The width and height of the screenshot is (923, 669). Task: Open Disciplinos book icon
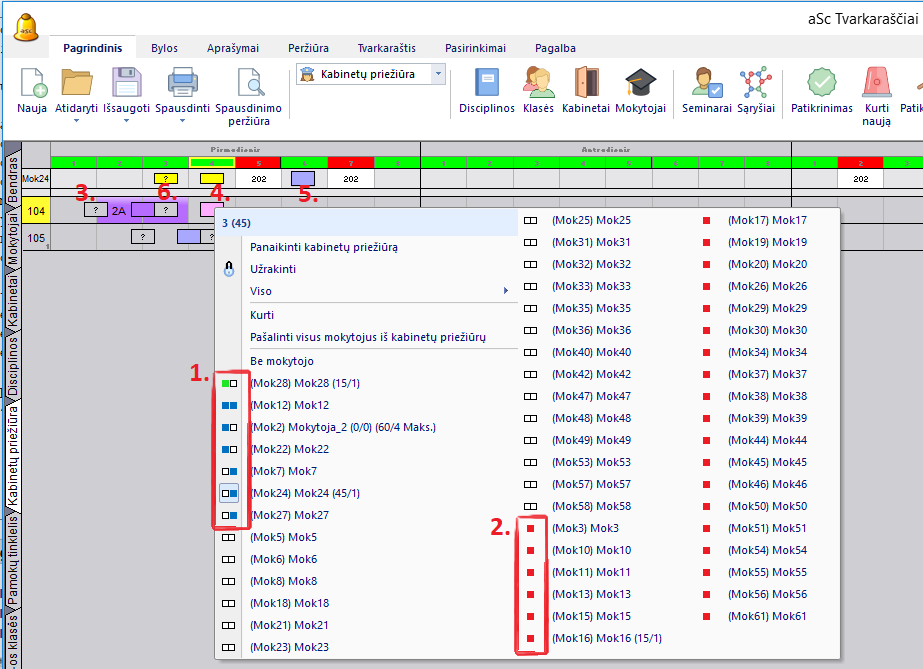point(486,83)
